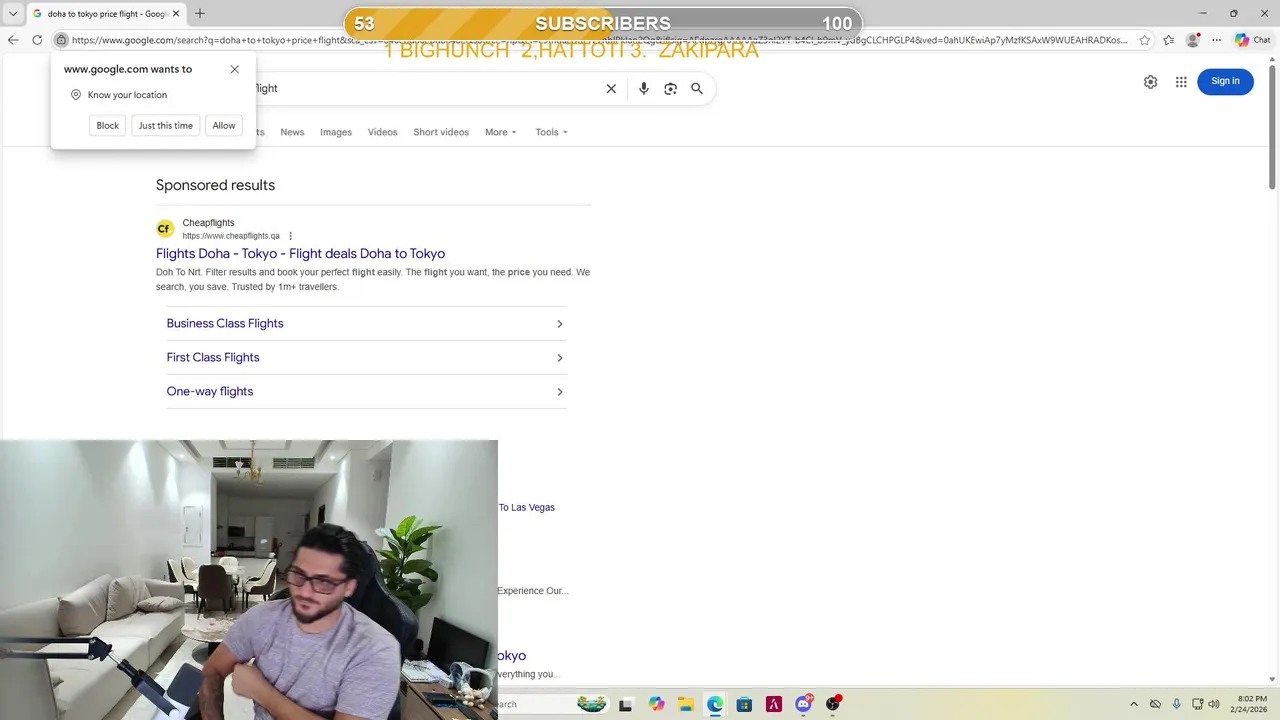Open a new browser tab

click(x=200, y=14)
